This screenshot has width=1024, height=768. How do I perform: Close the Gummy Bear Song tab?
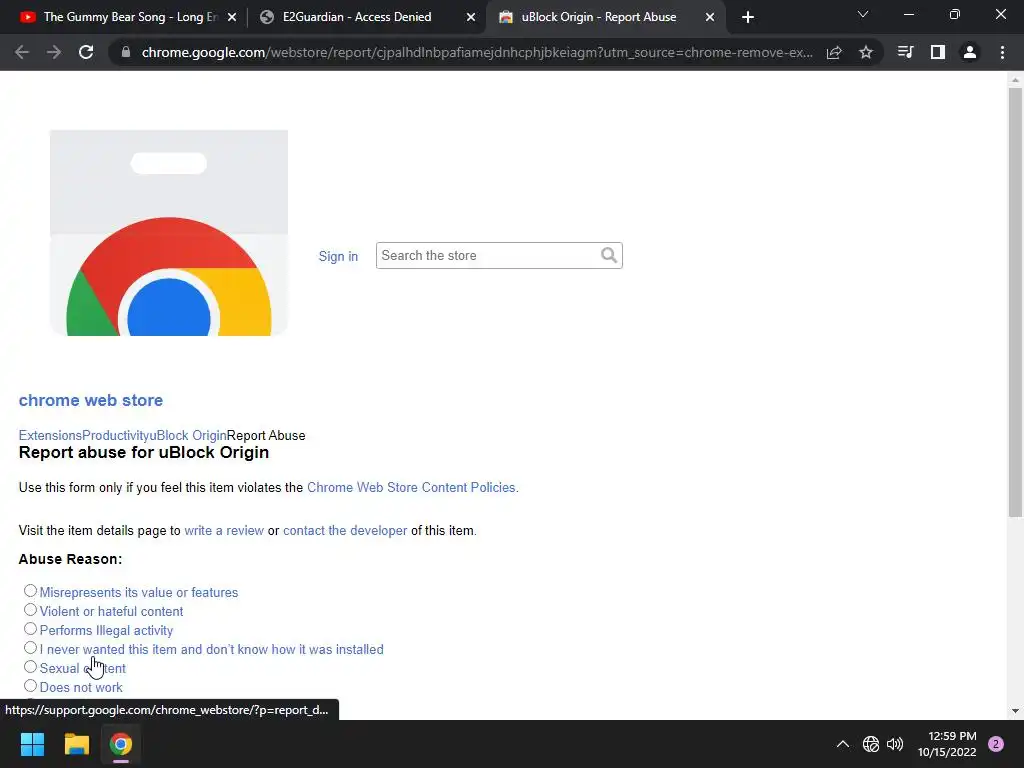(x=232, y=17)
